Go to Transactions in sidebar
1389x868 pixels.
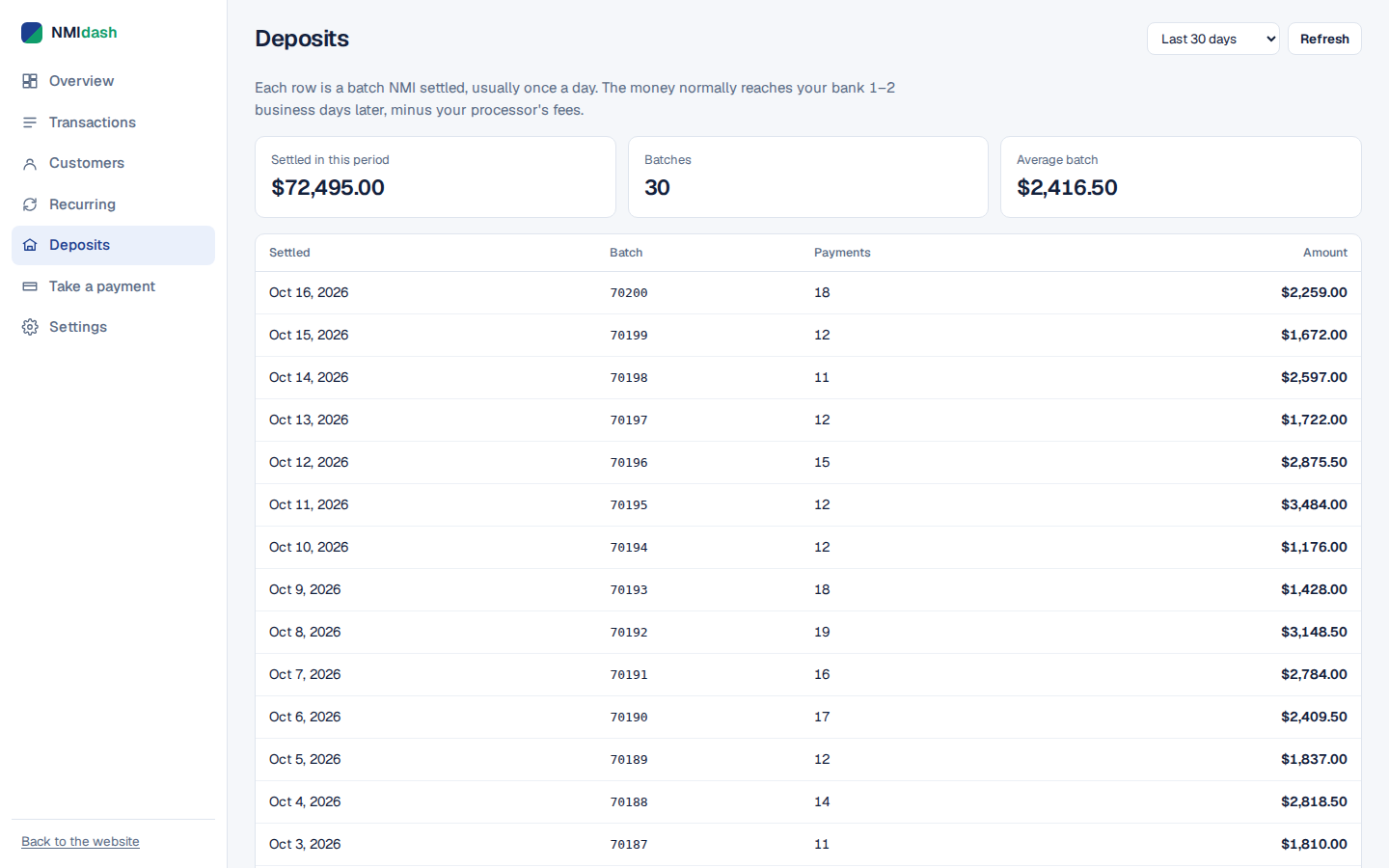coord(113,122)
